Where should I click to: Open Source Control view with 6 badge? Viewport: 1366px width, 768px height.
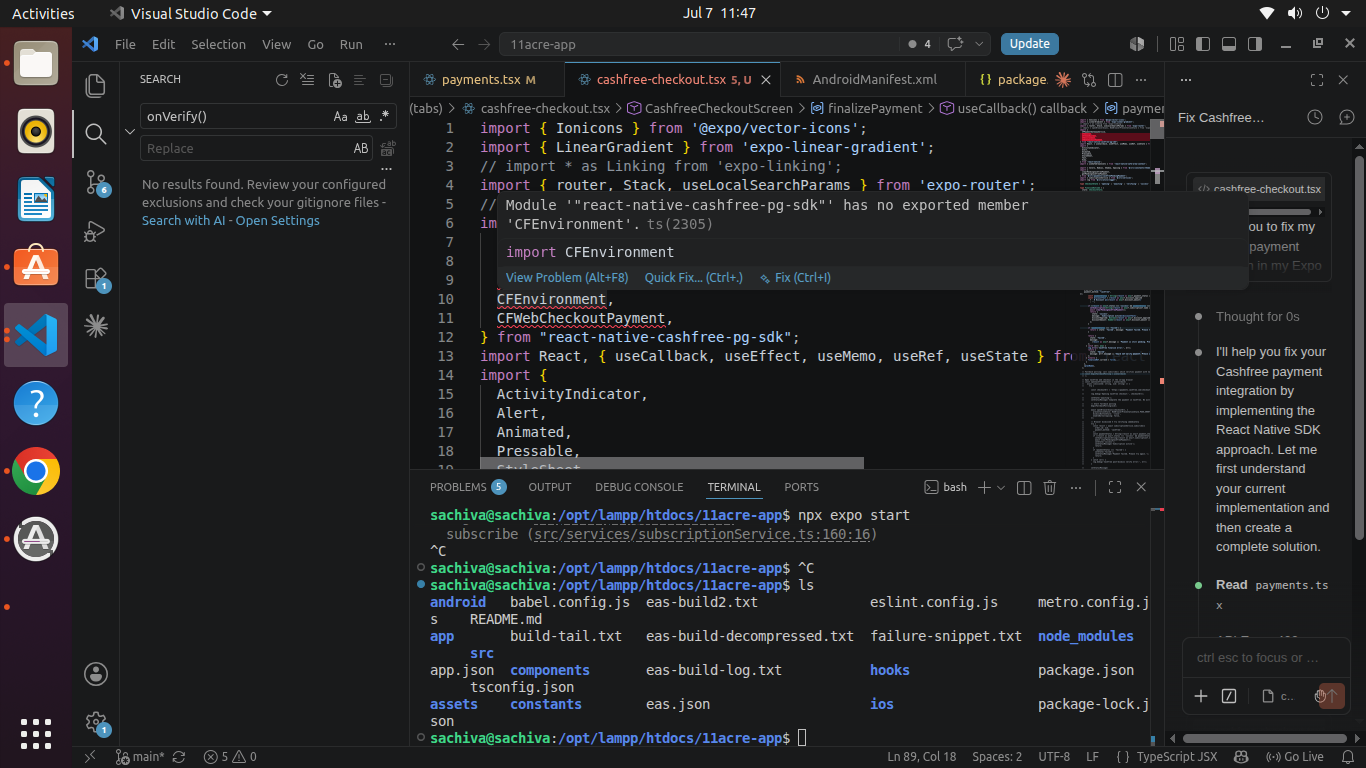point(96,182)
